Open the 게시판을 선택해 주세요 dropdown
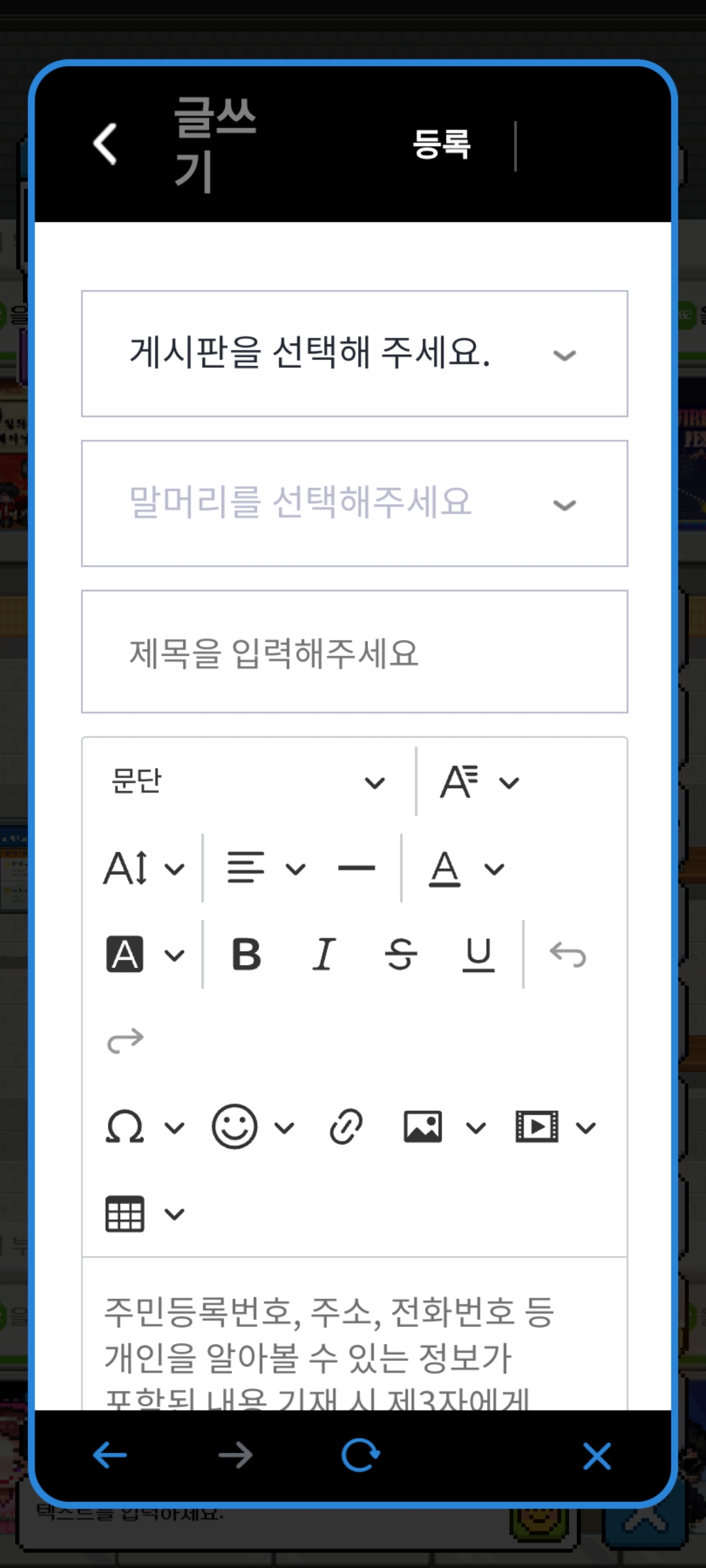This screenshot has height=1568, width=706. point(354,353)
